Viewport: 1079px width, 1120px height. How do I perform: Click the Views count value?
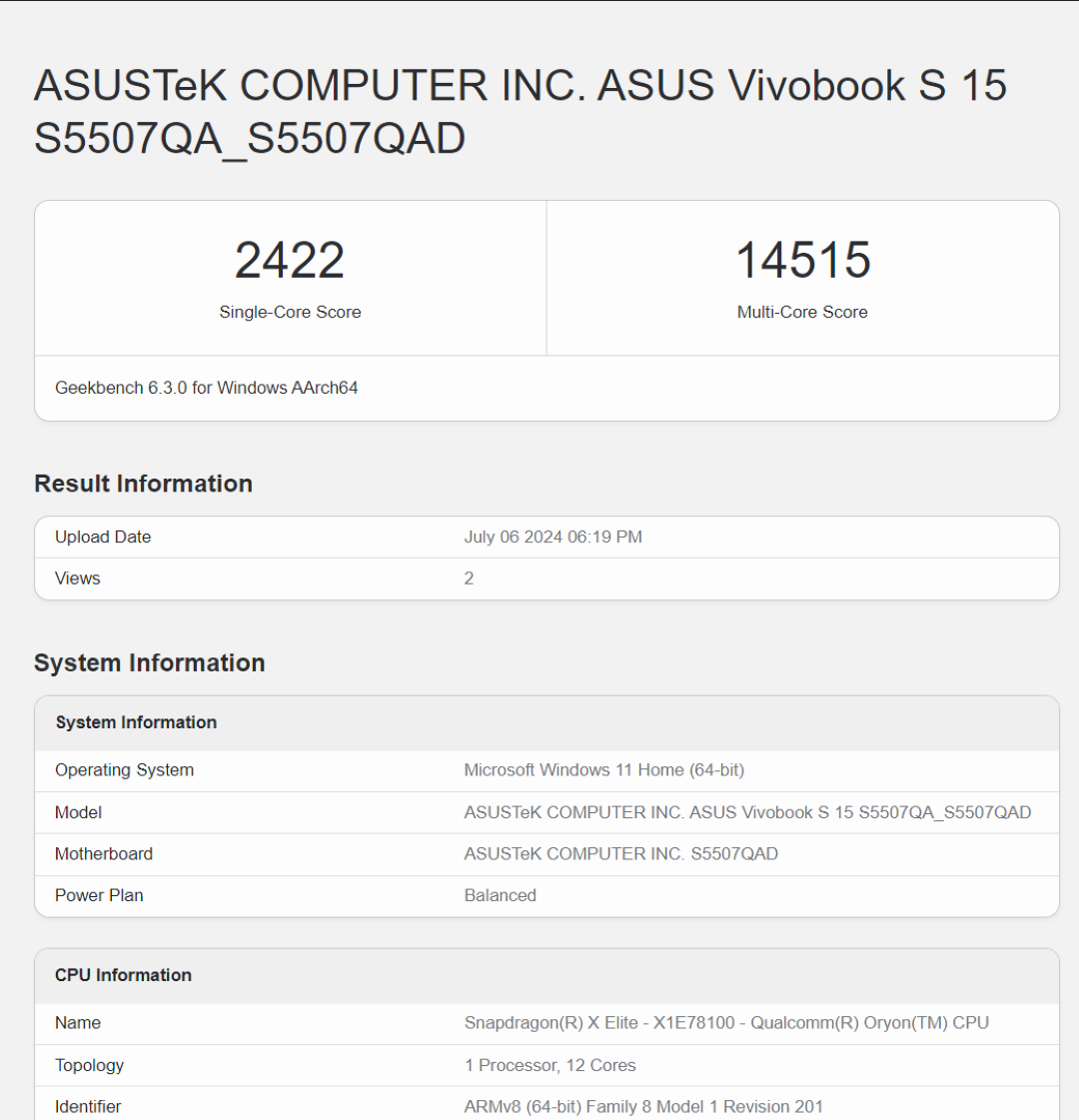click(469, 578)
